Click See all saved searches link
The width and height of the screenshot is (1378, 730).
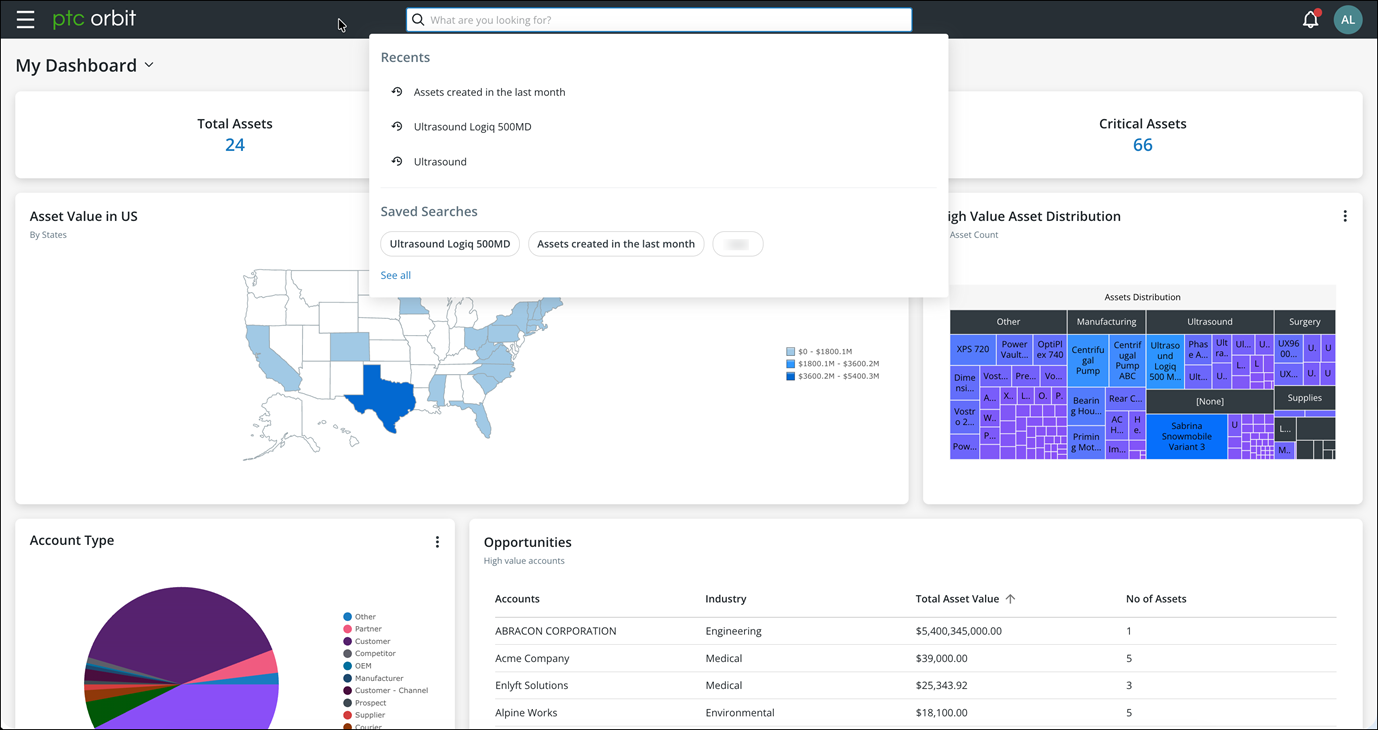click(396, 275)
